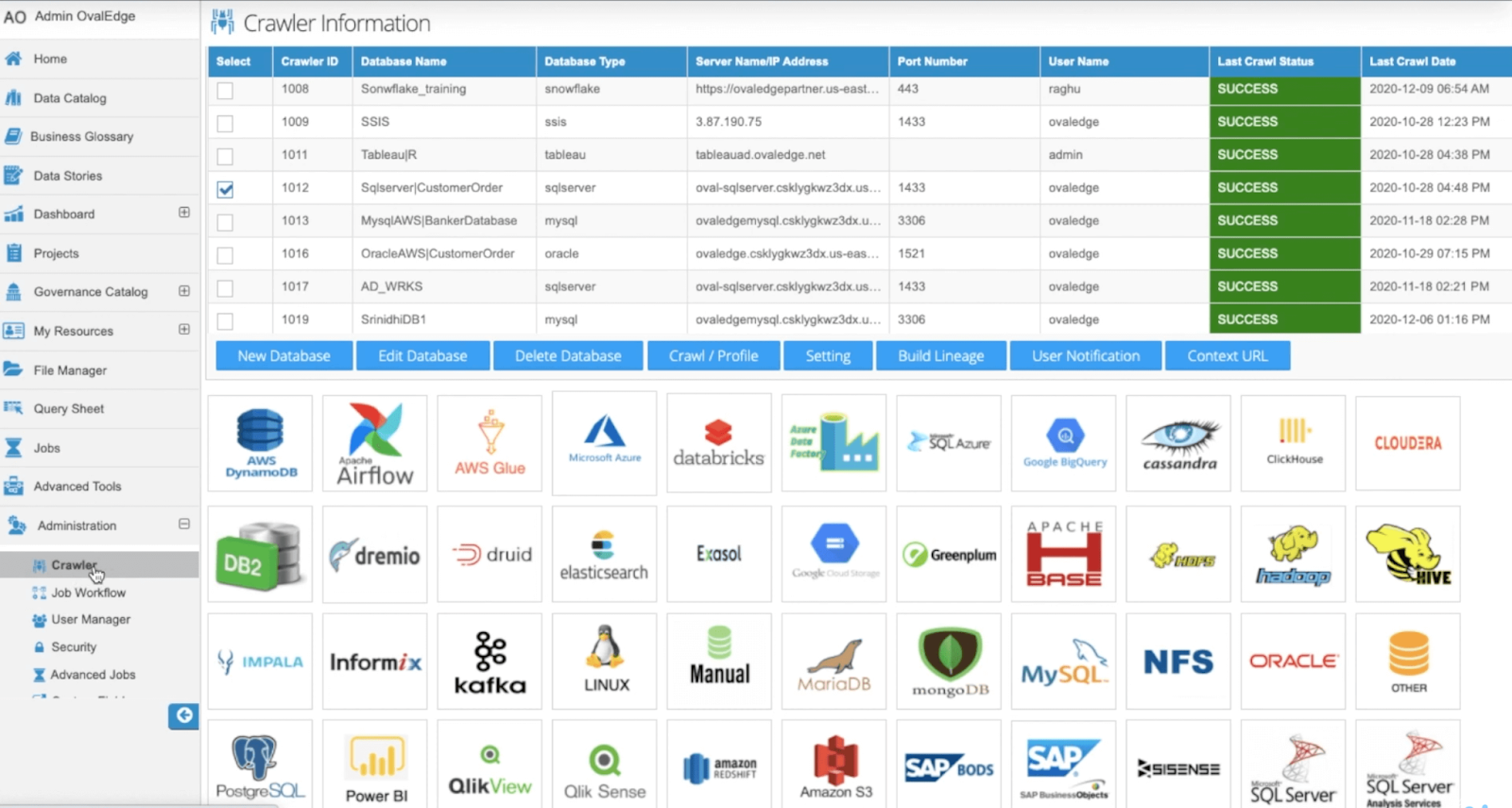Collapse the Administration section
Viewport: 1512px width, 808px height.
click(x=184, y=524)
